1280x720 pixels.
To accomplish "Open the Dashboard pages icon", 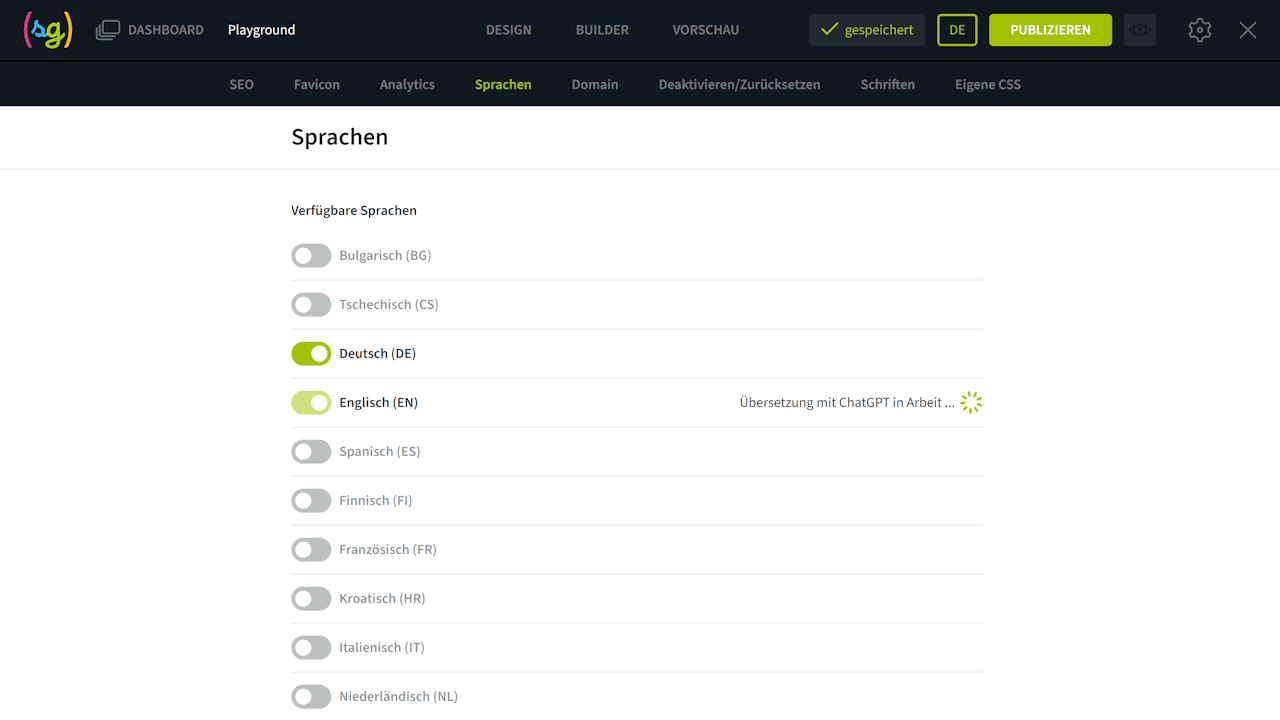I will [108, 30].
